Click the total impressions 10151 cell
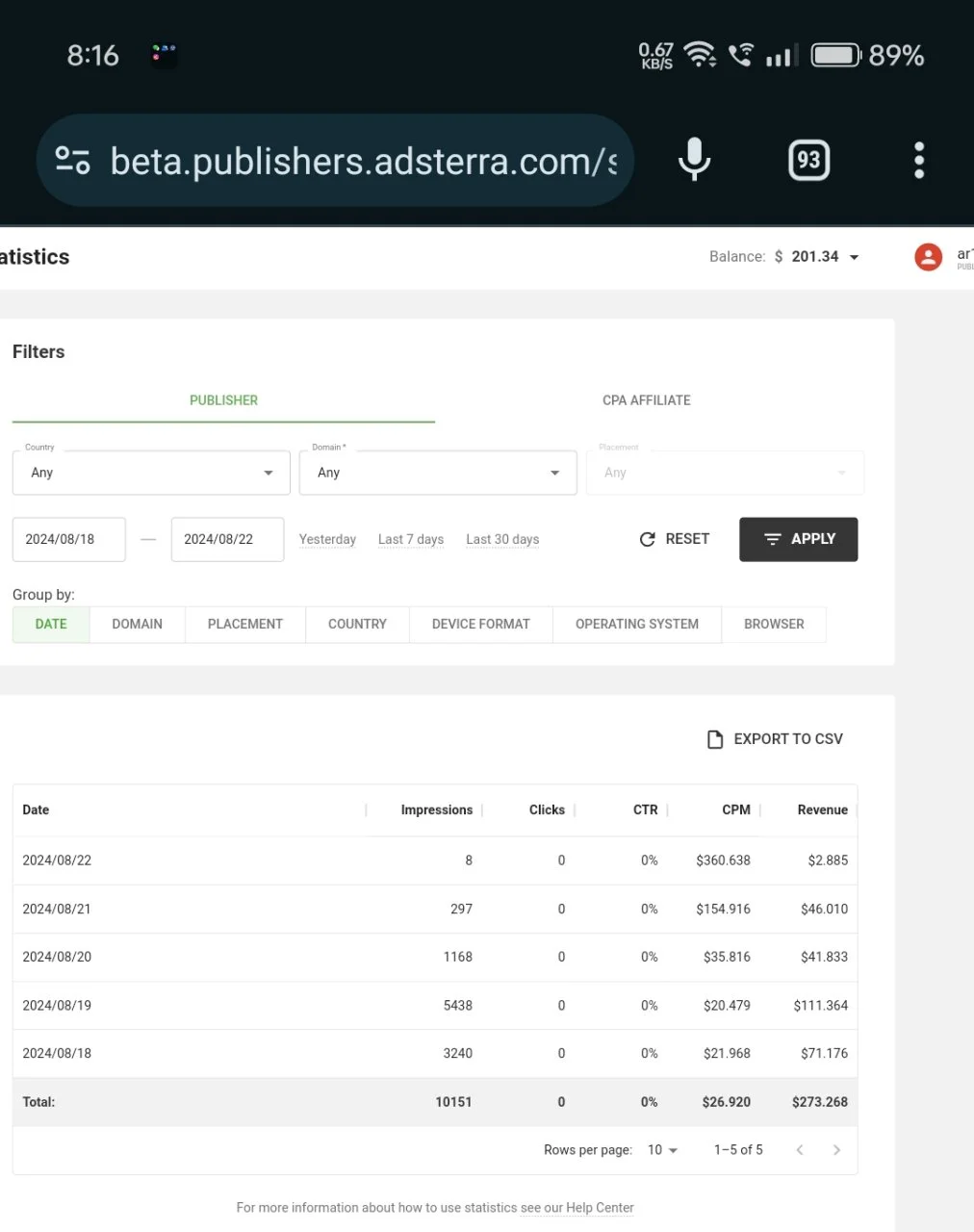974x1232 pixels. (453, 1102)
